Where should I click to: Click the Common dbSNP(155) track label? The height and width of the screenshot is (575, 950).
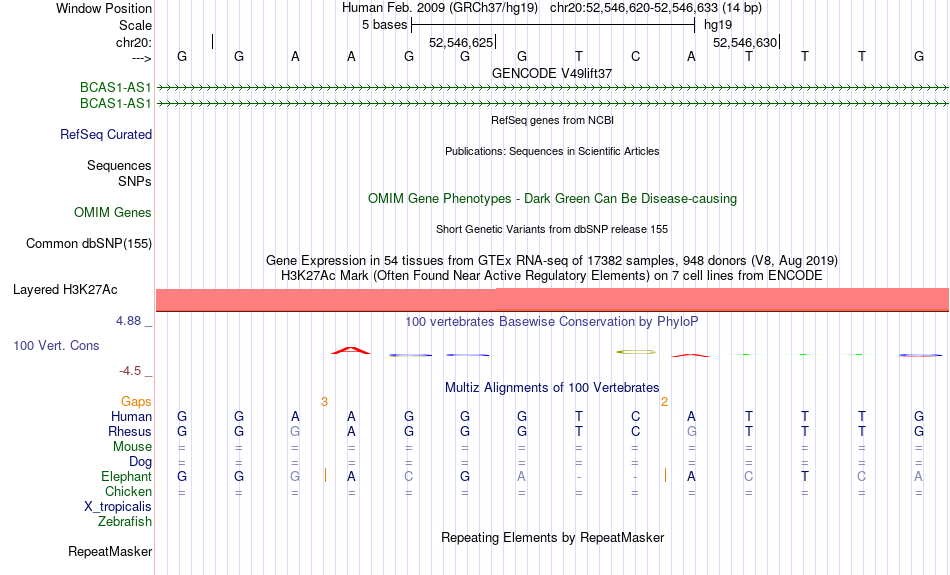pos(88,244)
